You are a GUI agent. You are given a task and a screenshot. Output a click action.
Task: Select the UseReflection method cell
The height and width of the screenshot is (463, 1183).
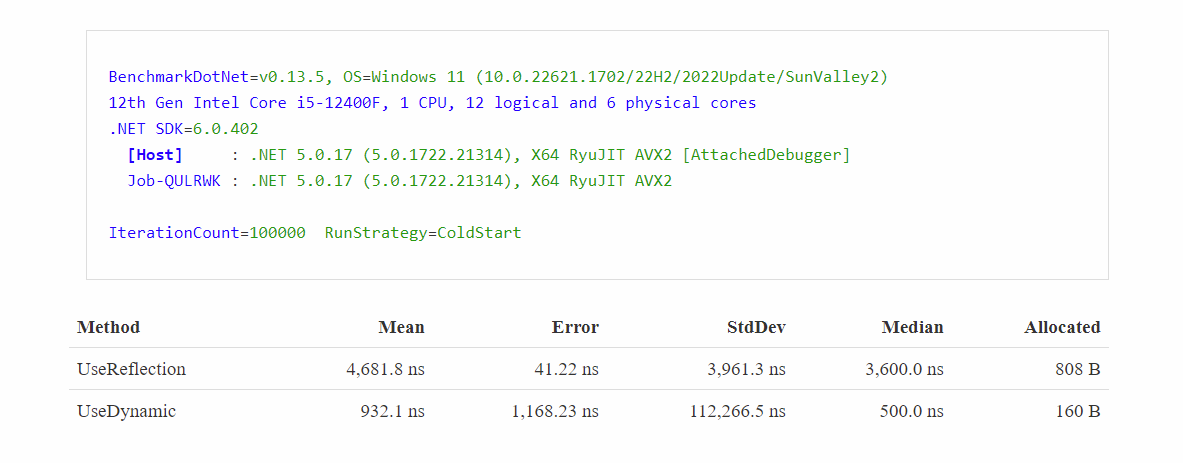coord(131,369)
